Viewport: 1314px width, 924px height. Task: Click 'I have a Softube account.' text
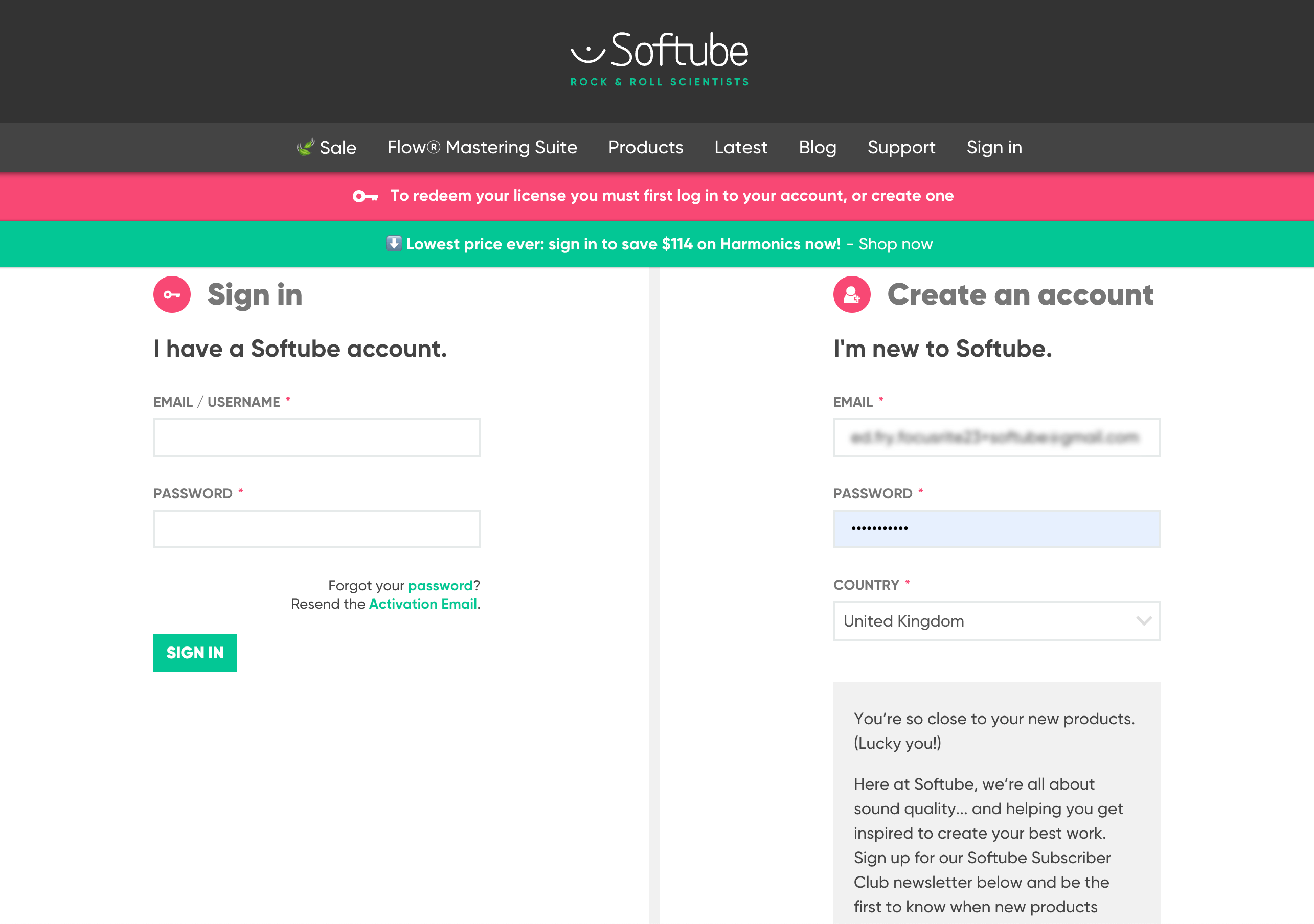(x=300, y=349)
